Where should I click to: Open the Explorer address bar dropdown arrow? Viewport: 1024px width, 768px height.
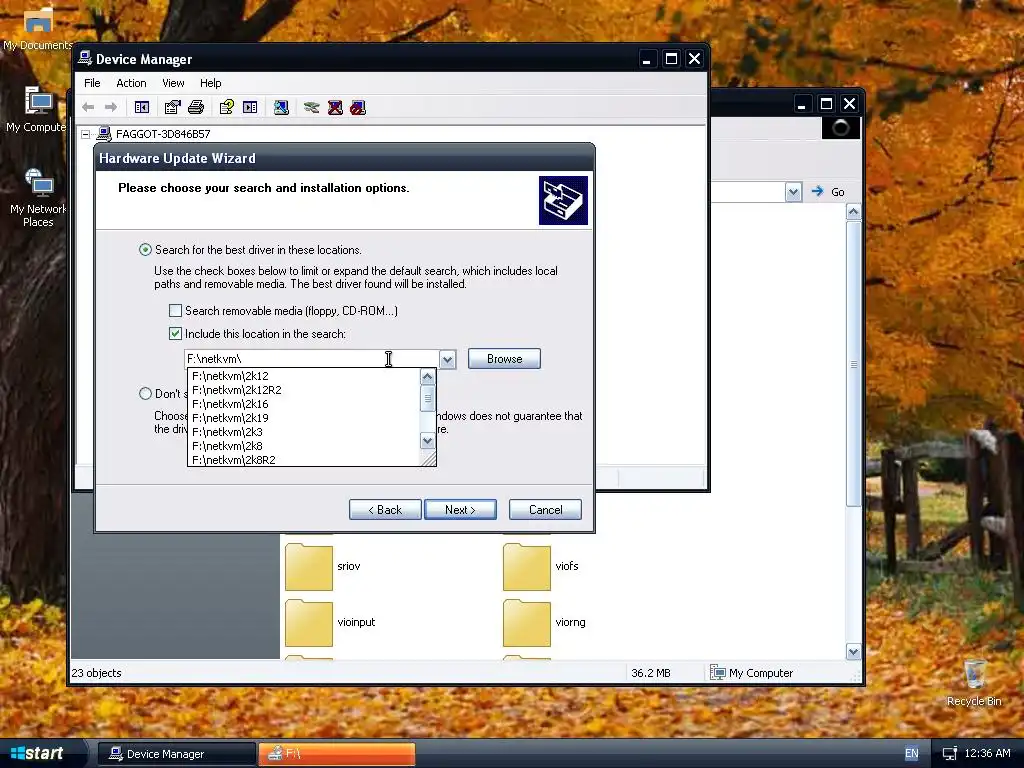[793, 192]
